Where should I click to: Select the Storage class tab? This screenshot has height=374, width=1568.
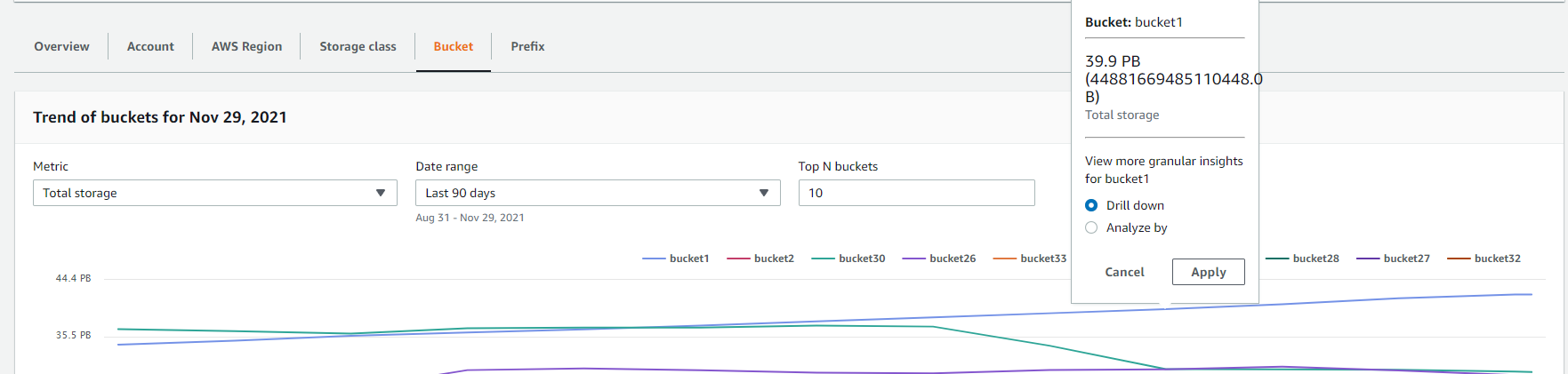(x=358, y=46)
